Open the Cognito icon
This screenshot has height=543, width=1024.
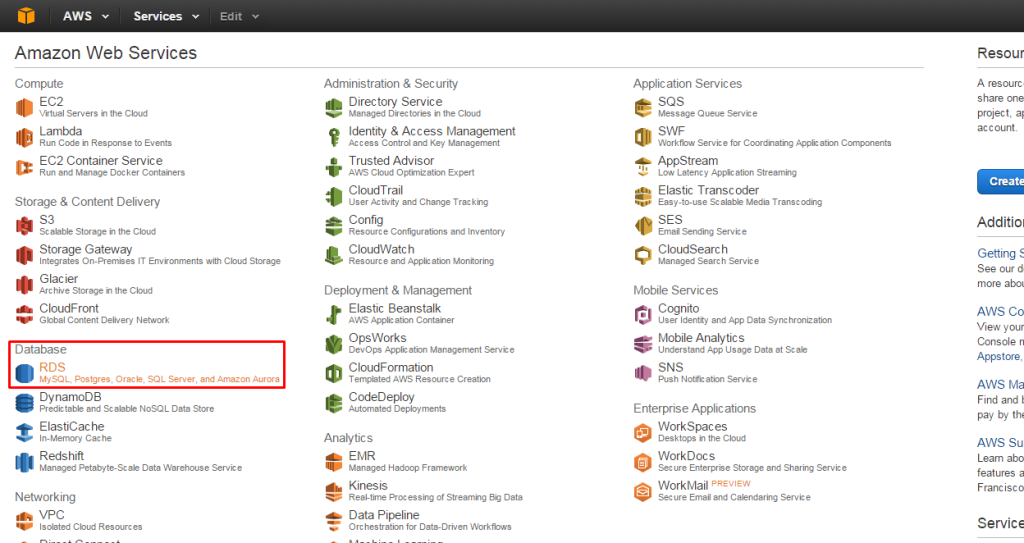[643, 314]
